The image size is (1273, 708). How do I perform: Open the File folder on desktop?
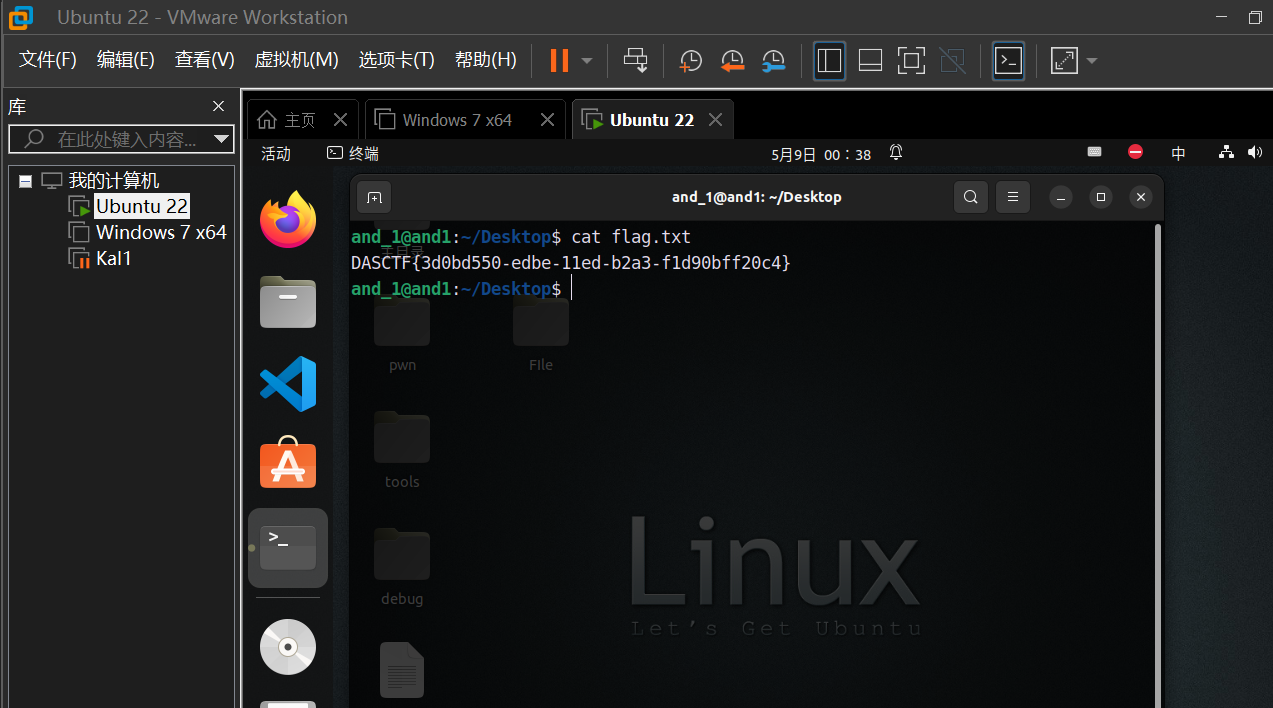pos(541,336)
